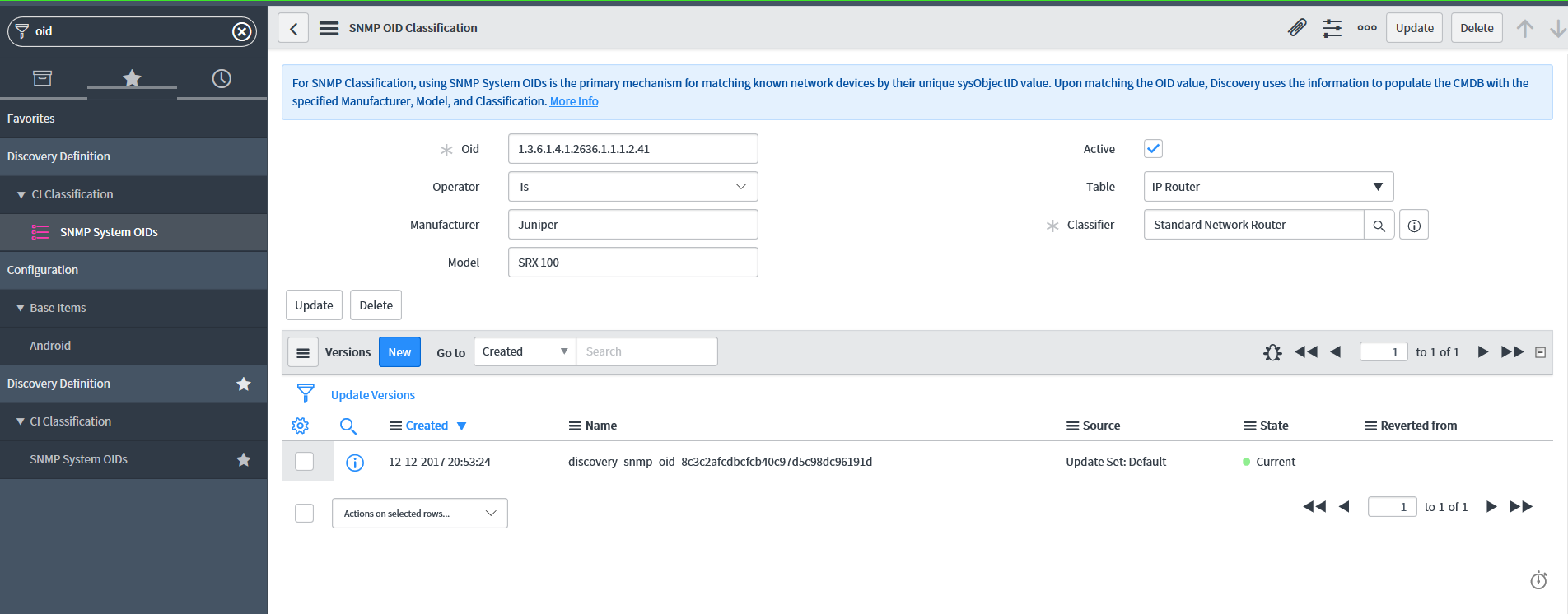Open the Table dropdown
Image resolution: width=1568 pixels, height=614 pixels.
[1268, 187]
